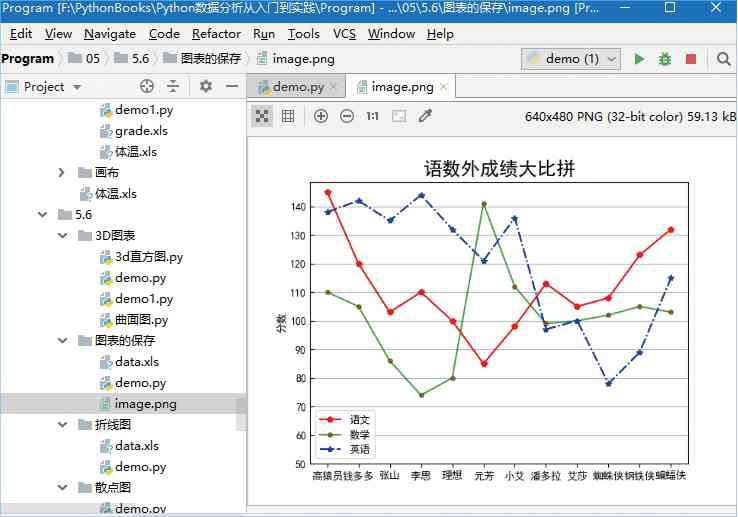
Task: Zoom in on the image
Action: pos(321,116)
